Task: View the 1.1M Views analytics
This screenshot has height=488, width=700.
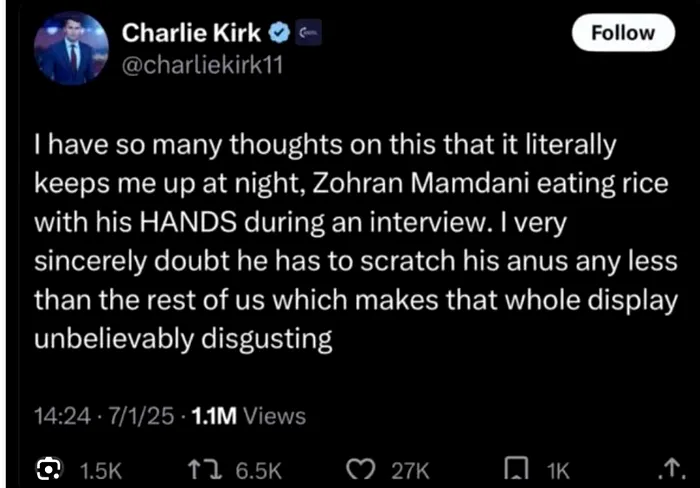Action: coord(240,413)
